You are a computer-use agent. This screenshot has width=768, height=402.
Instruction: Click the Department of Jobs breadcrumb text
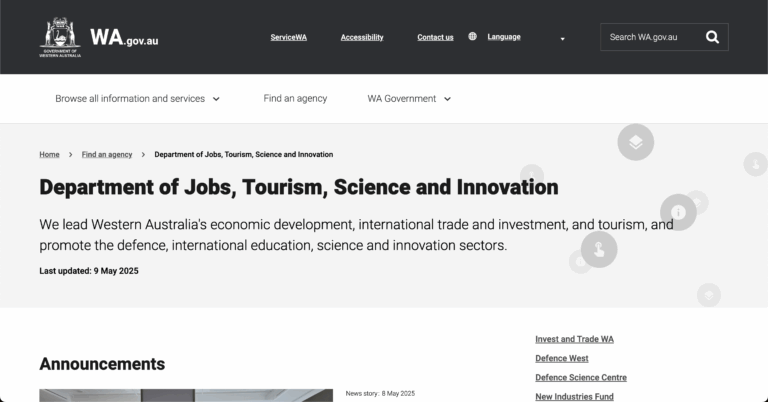pos(243,154)
